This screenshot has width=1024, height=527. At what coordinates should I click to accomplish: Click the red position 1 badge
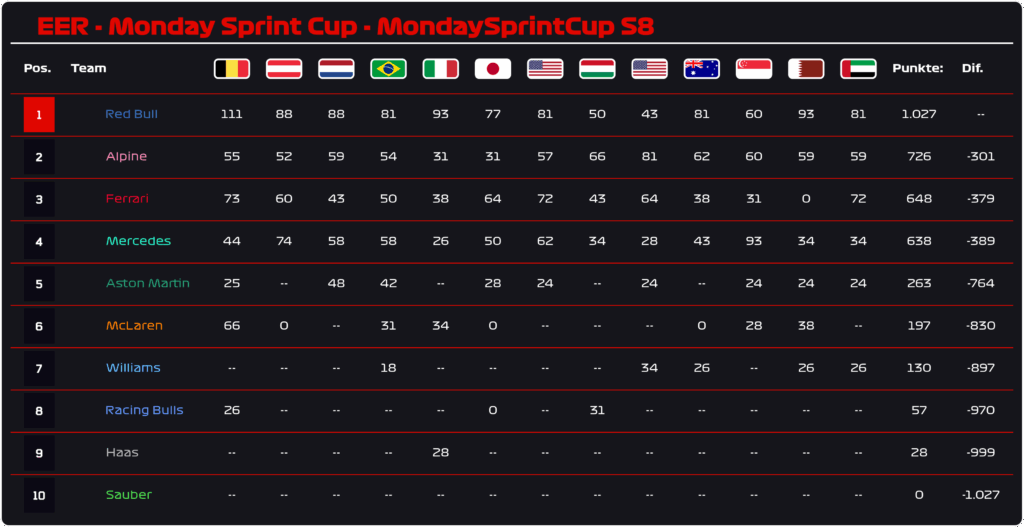pos(39,115)
